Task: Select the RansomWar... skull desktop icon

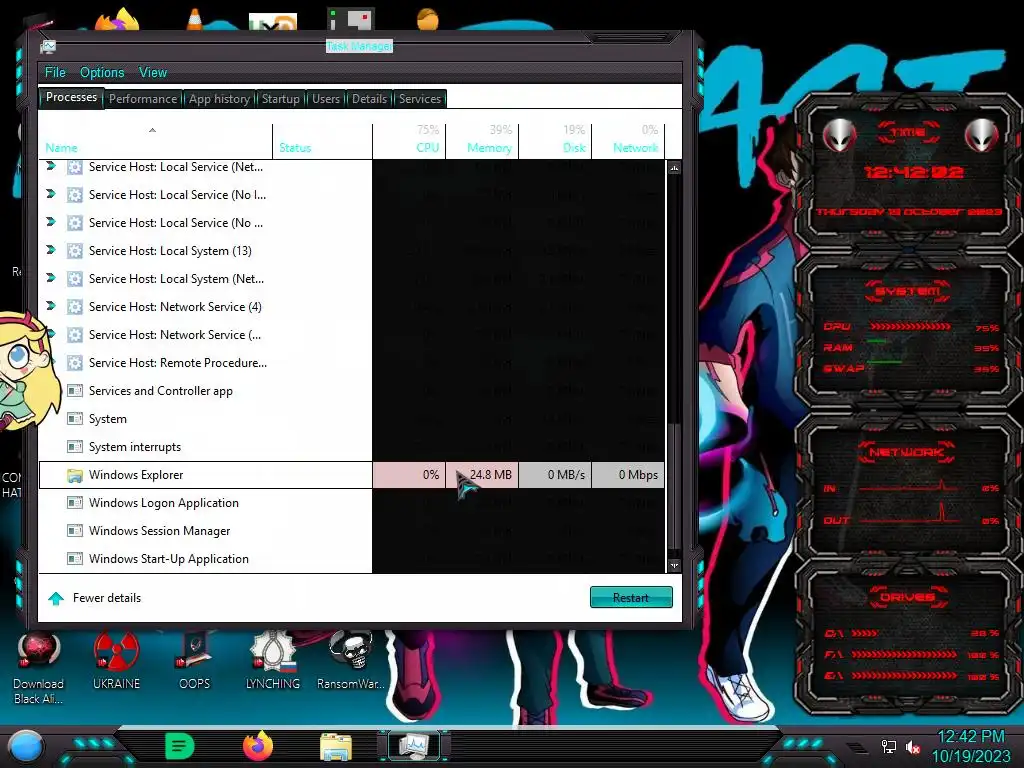Action: (x=351, y=660)
